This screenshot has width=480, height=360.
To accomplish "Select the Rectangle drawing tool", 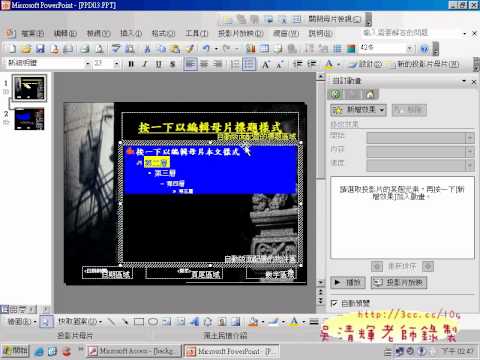I will (139, 322).
